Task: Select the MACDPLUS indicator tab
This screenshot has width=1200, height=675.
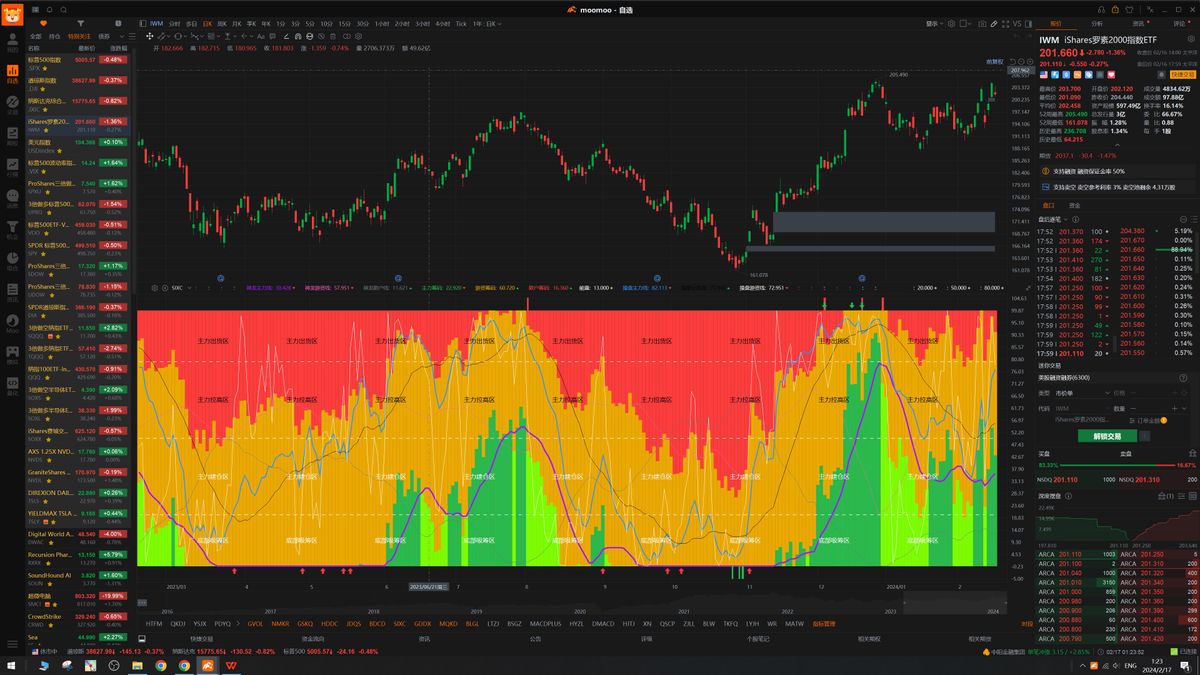Action: coord(545,623)
